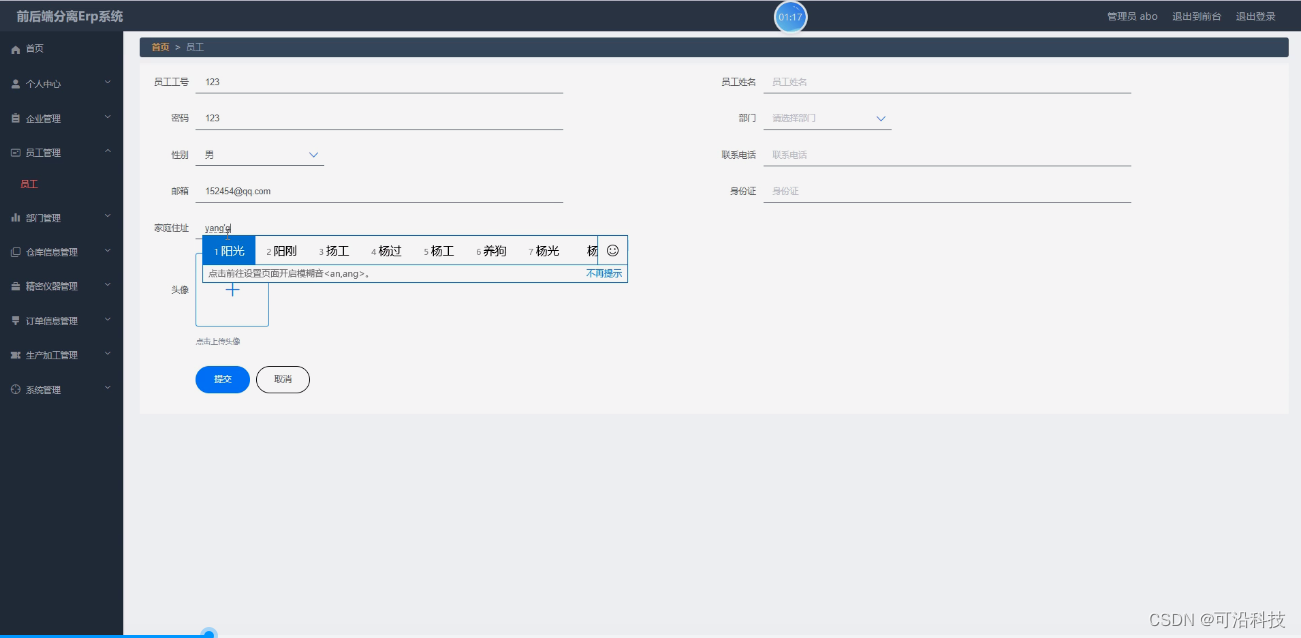Click the 系统管理 lifebuoy icon

point(15,389)
